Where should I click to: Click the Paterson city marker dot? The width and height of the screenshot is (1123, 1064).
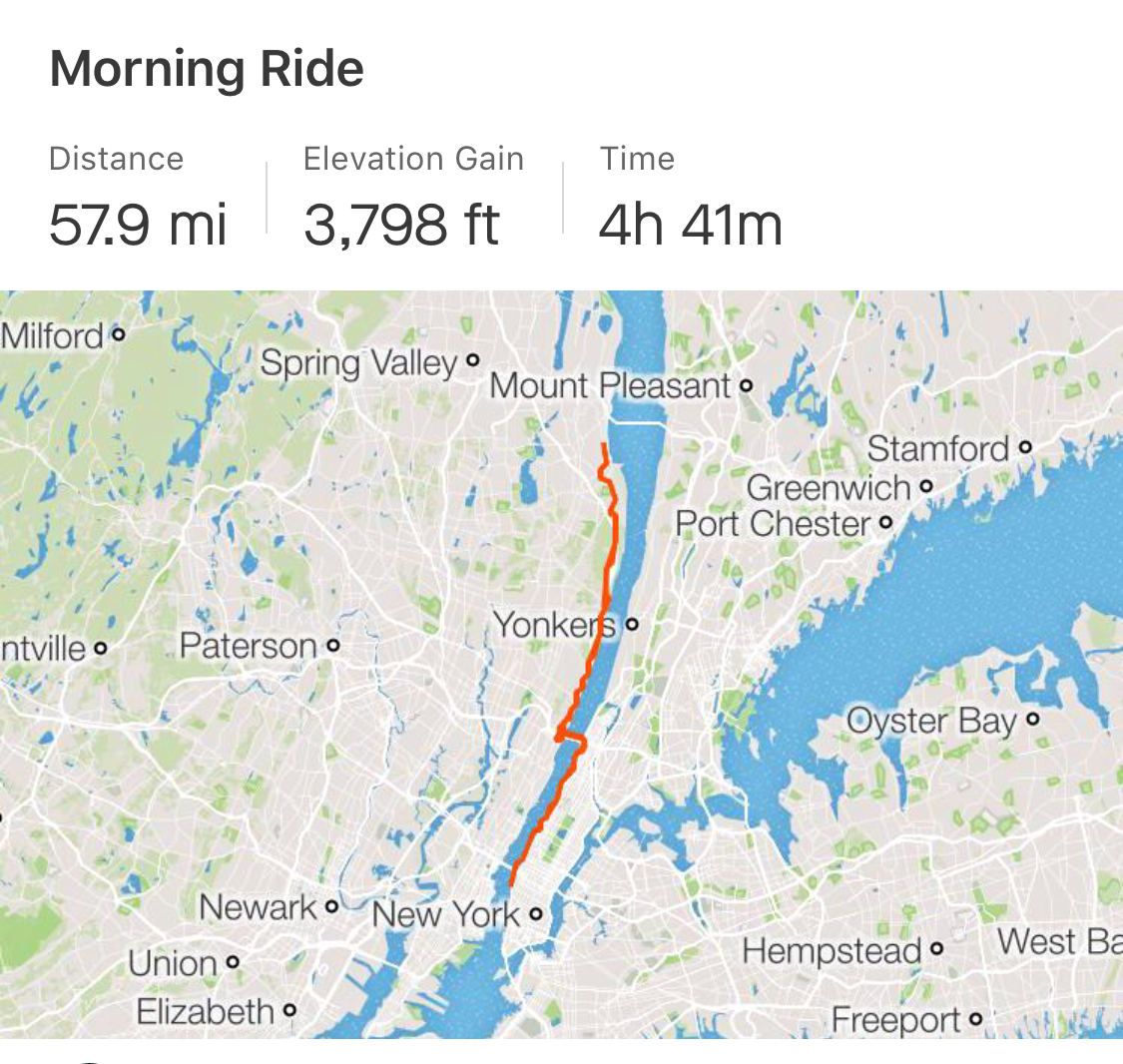(333, 646)
